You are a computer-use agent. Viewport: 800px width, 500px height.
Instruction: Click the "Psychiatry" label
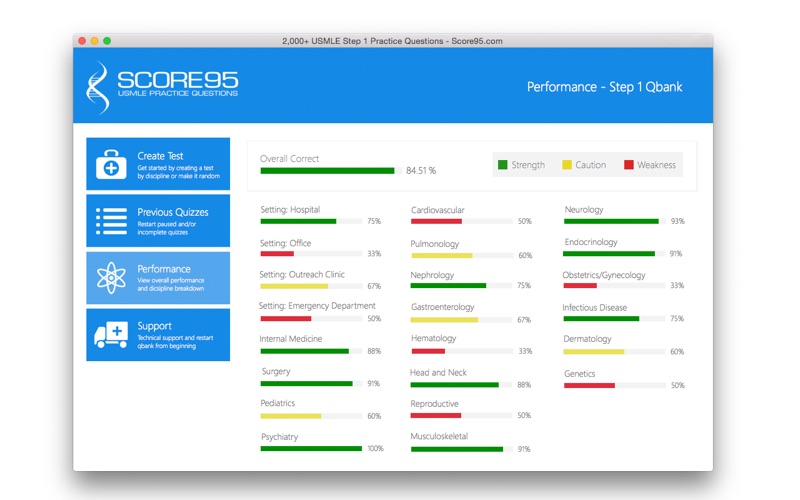click(x=280, y=437)
